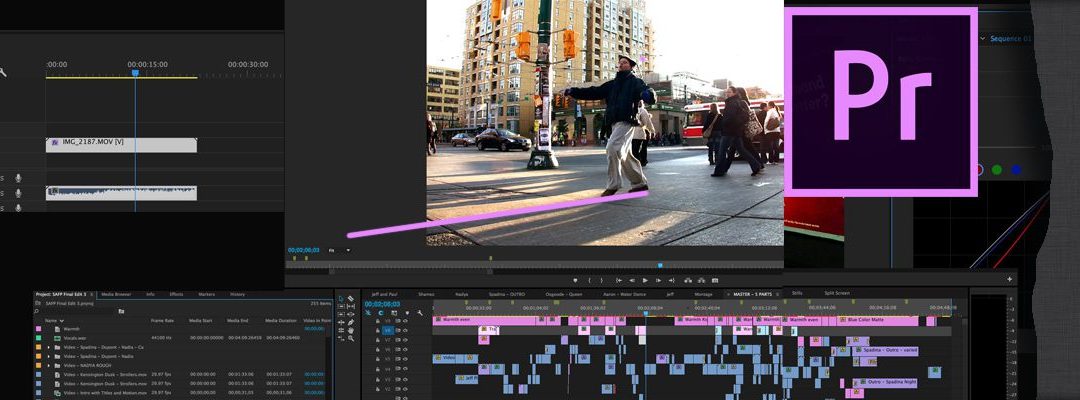Click the microphone voice-over icon on the first audio track
1080x400 pixels.
click(18, 178)
